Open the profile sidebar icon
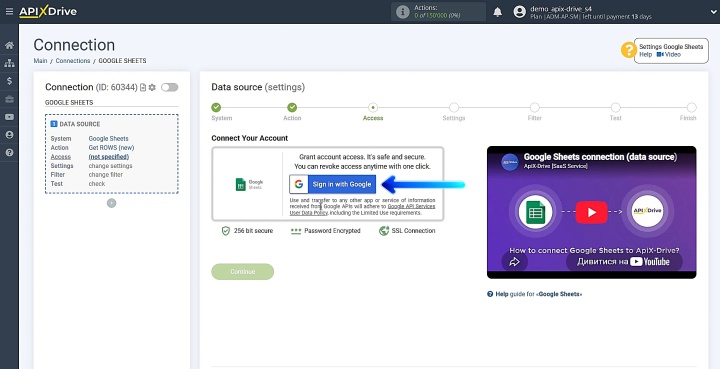 pos(9,135)
